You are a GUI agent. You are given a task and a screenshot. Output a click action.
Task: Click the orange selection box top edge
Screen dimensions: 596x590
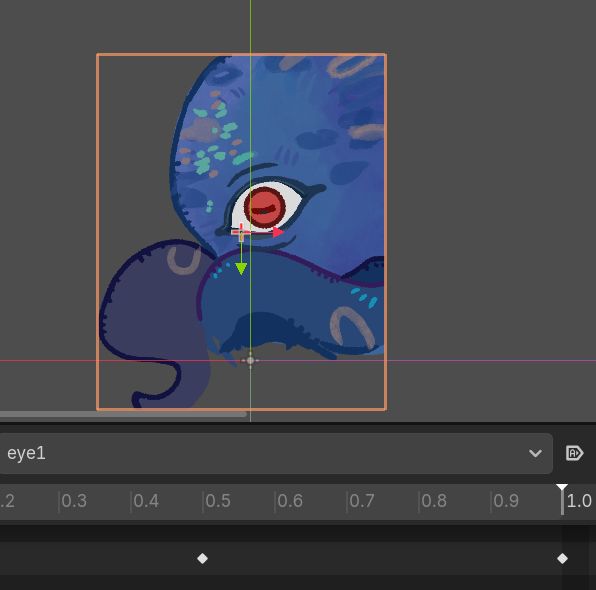coord(242,55)
